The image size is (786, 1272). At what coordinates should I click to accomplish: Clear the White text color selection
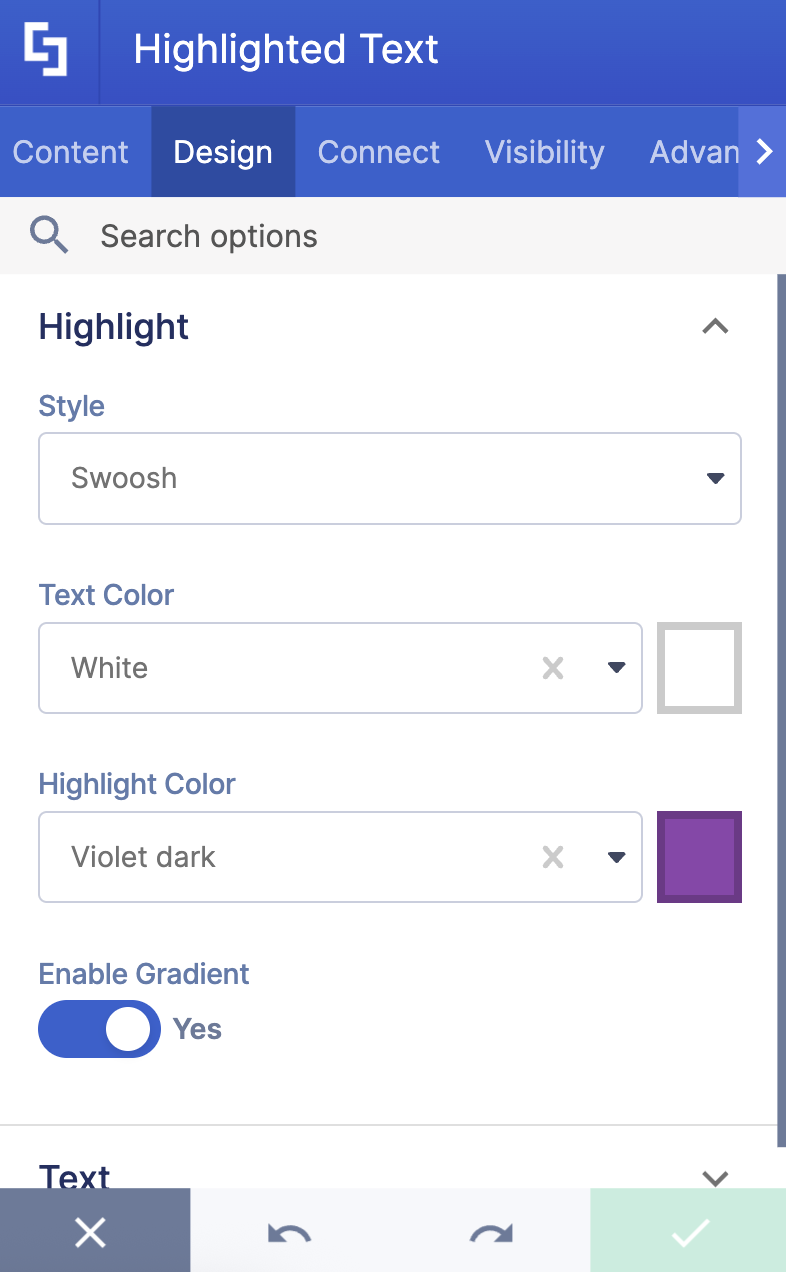553,668
